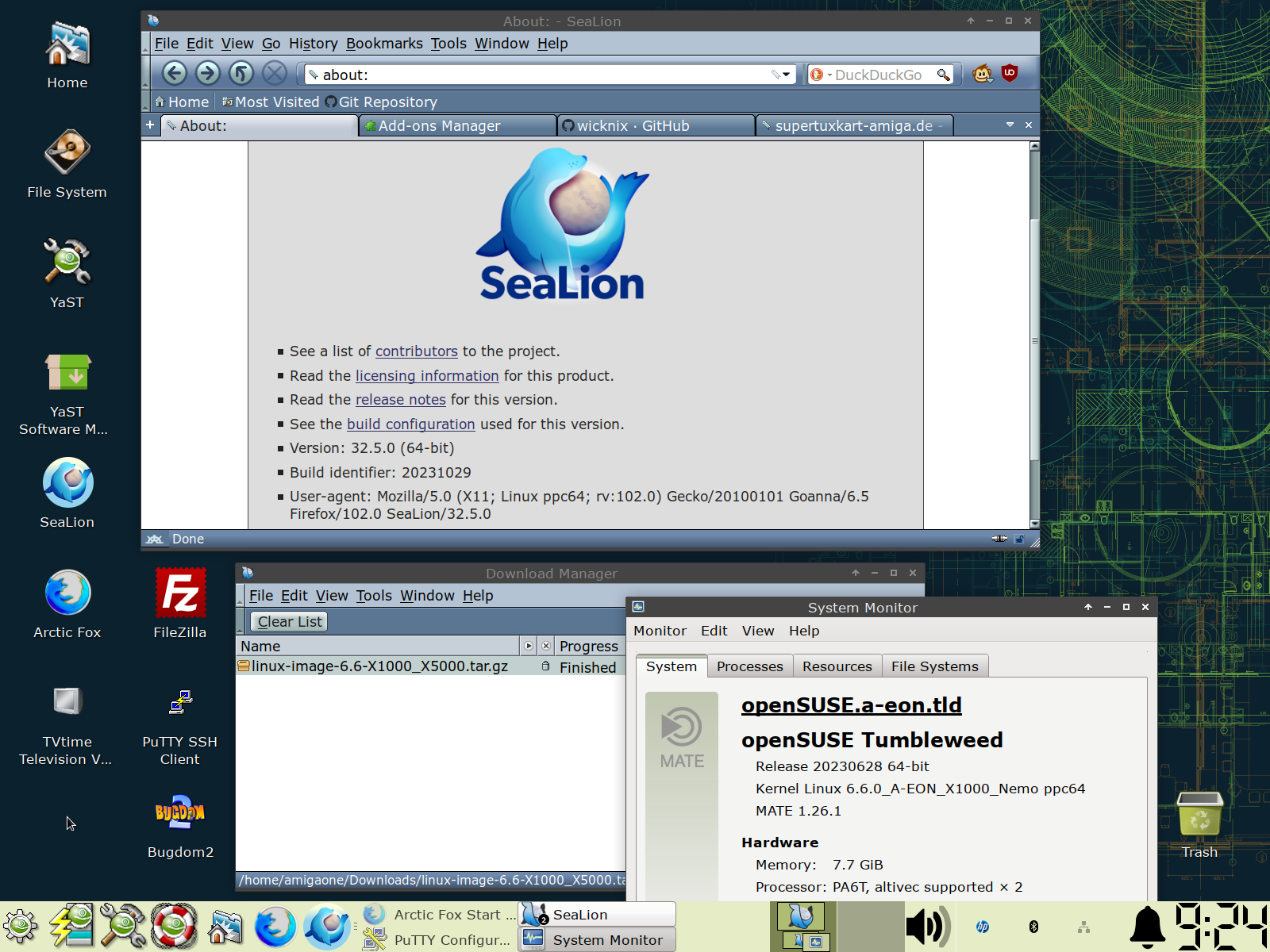Screen dimensions: 1270x952
Task: Open the File menu in SeaLion
Action: 167,44
